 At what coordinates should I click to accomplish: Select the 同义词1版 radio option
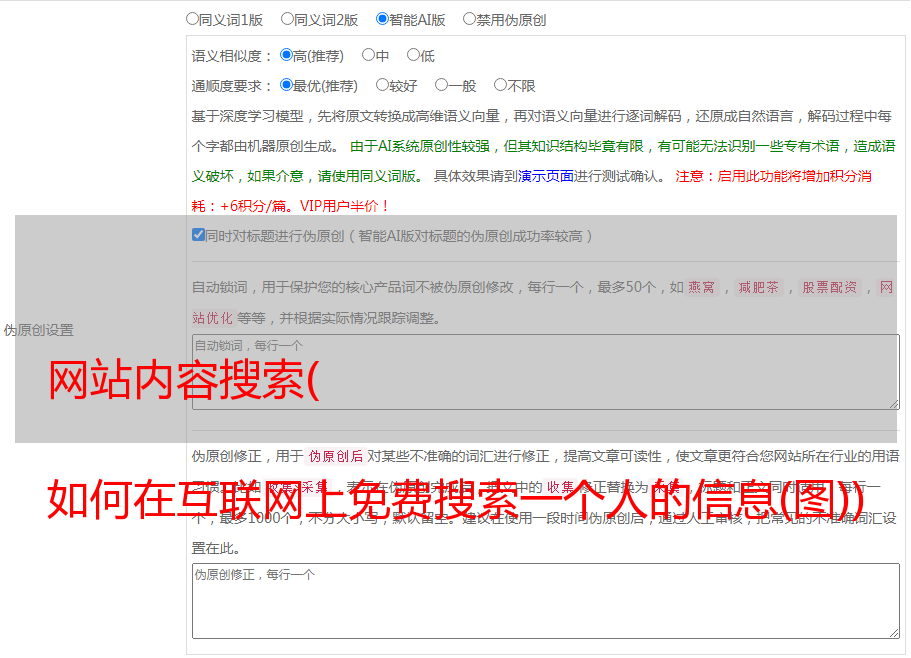192,19
